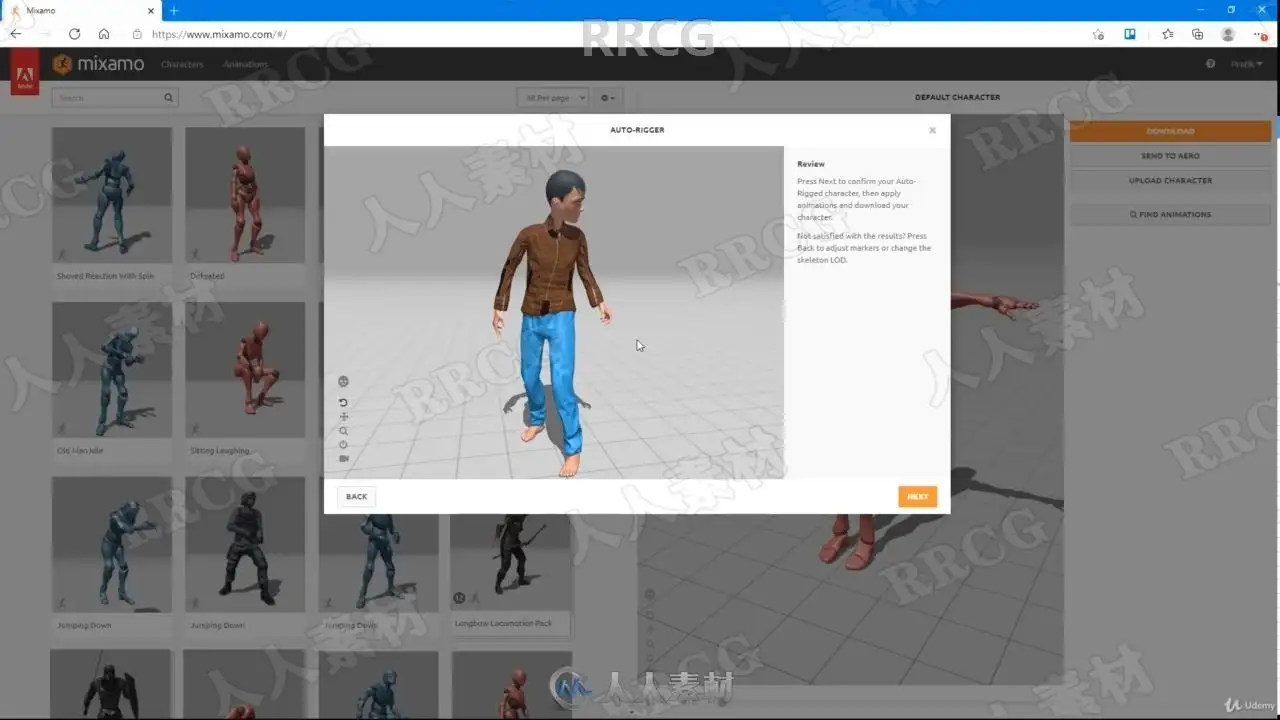
Task: Add page to favorites star icon
Action: click(1098, 34)
